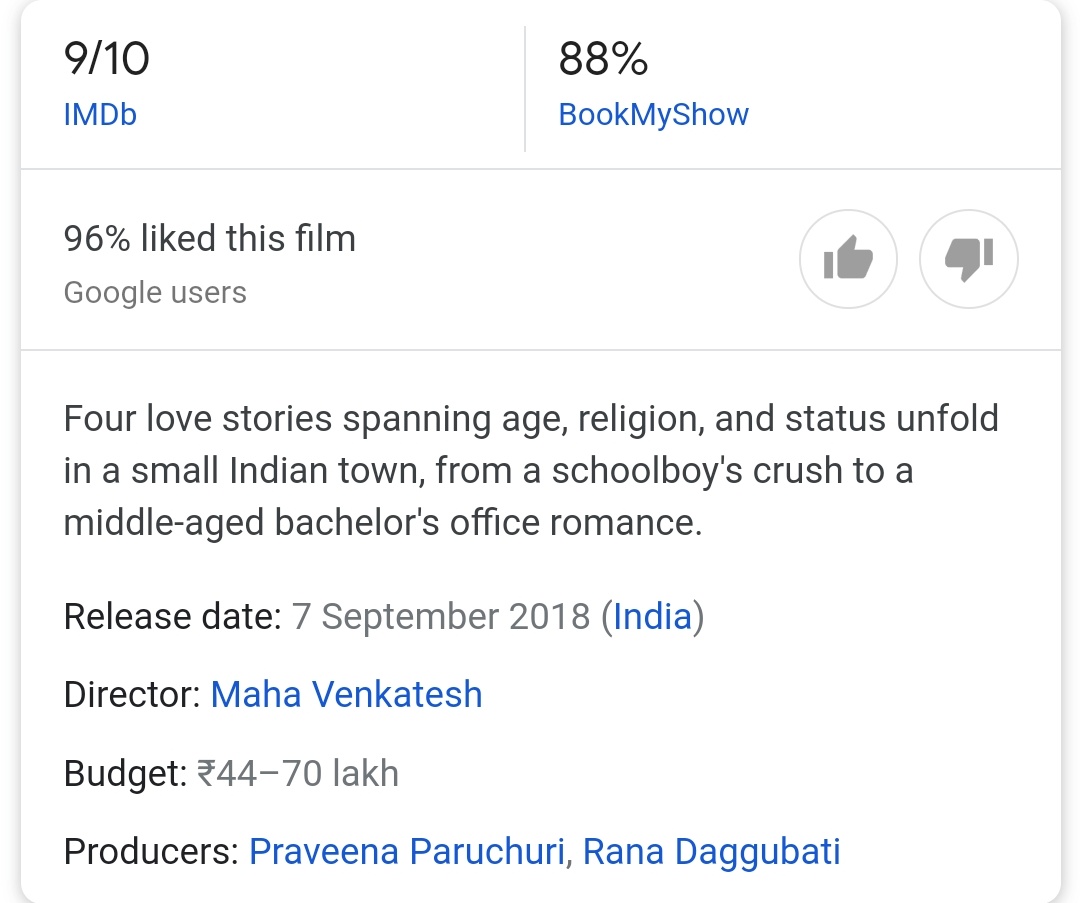This screenshot has height=903, width=1080.
Task: Open the IMDb rating link
Action: pyautogui.click(x=99, y=114)
